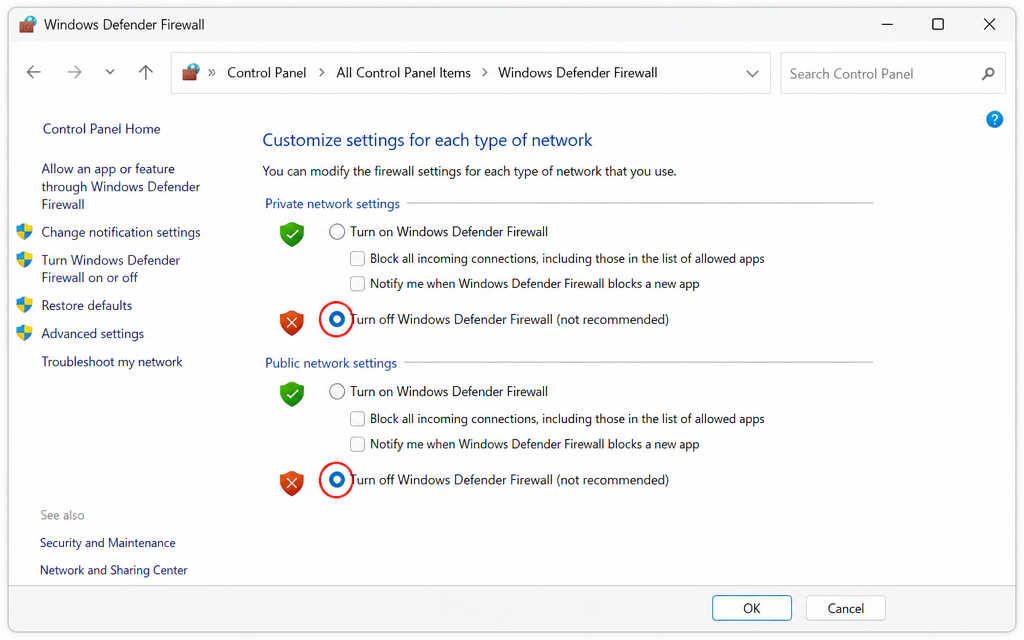Check Block all incoming connections under Public
Viewport: 1024px width, 640px height.
coord(357,419)
